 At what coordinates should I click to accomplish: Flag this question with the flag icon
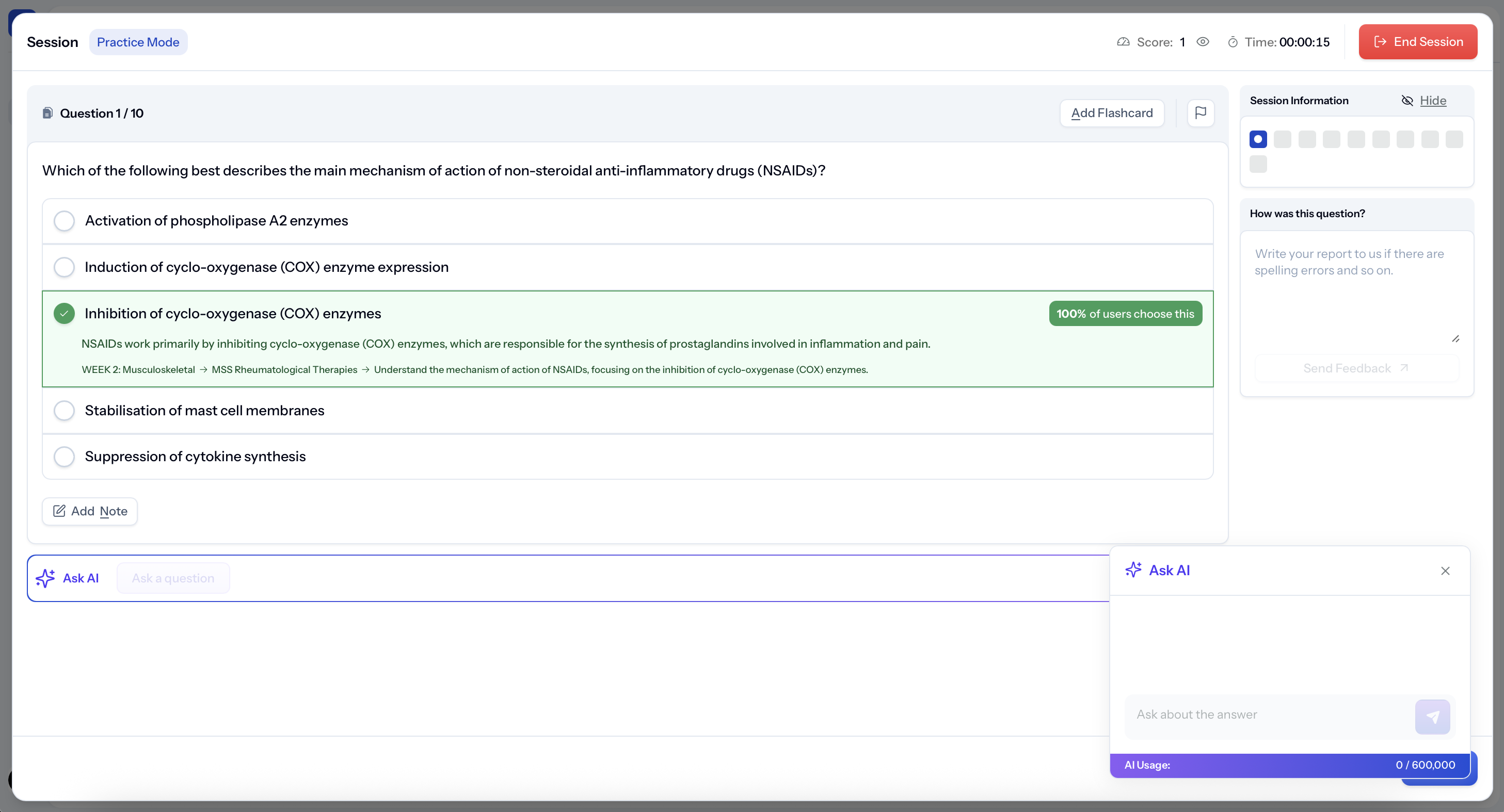coord(1201,112)
